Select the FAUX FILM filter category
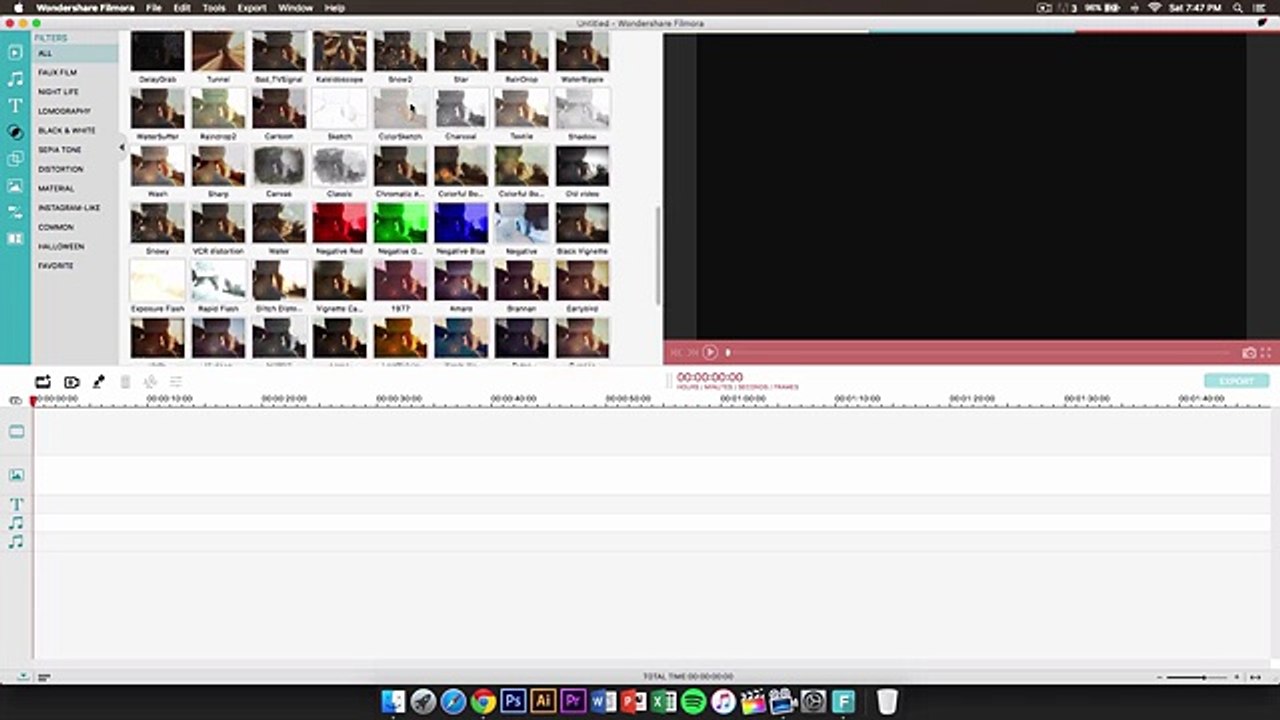This screenshot has height=720, width=1280. (x=57, y=73)
